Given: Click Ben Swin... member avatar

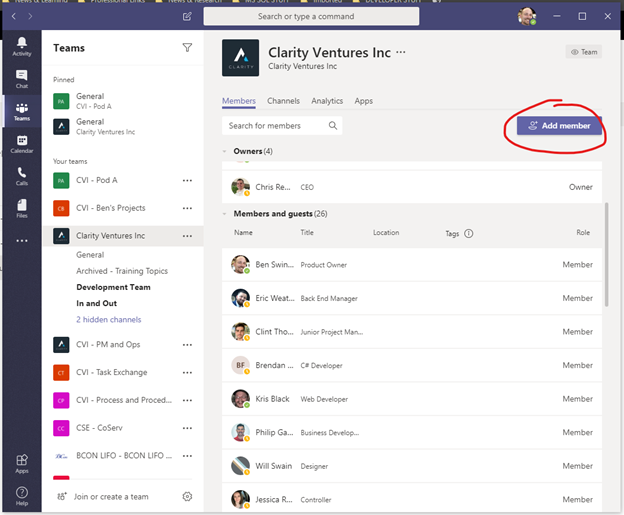Looking at the screenshot, I should [x=240, y=264].
